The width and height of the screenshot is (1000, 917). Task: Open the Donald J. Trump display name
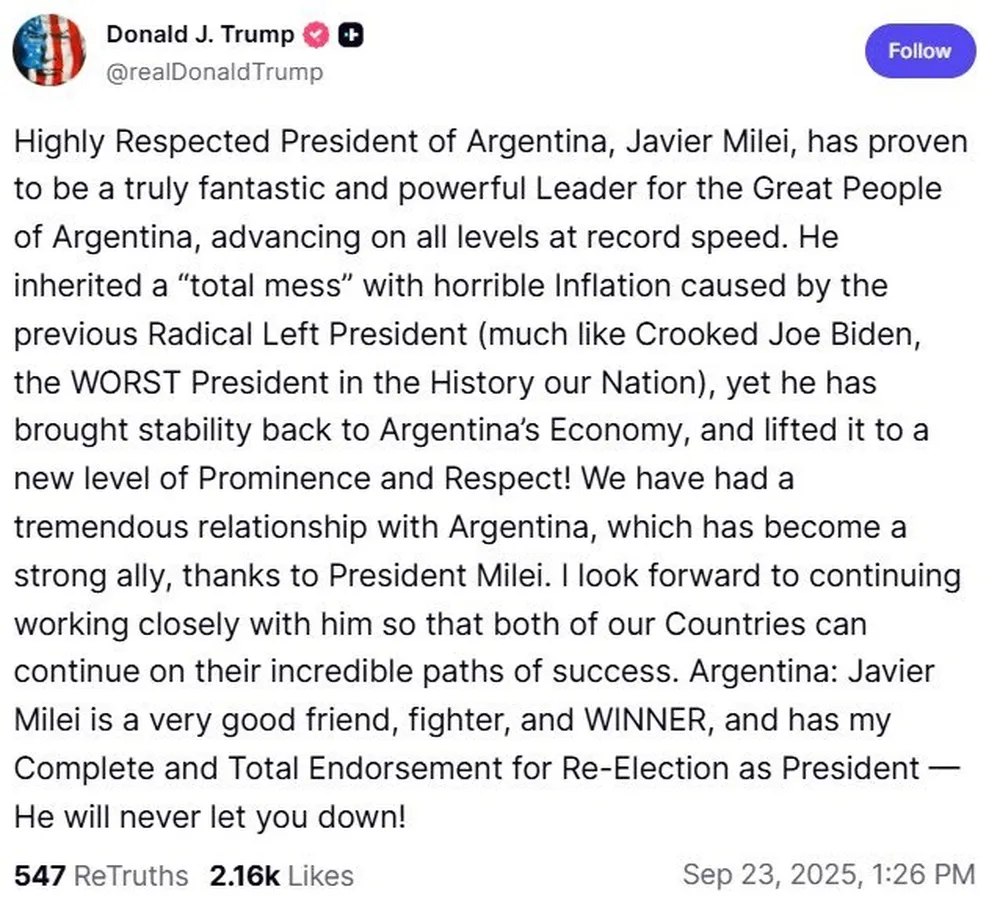coord(200,35)
